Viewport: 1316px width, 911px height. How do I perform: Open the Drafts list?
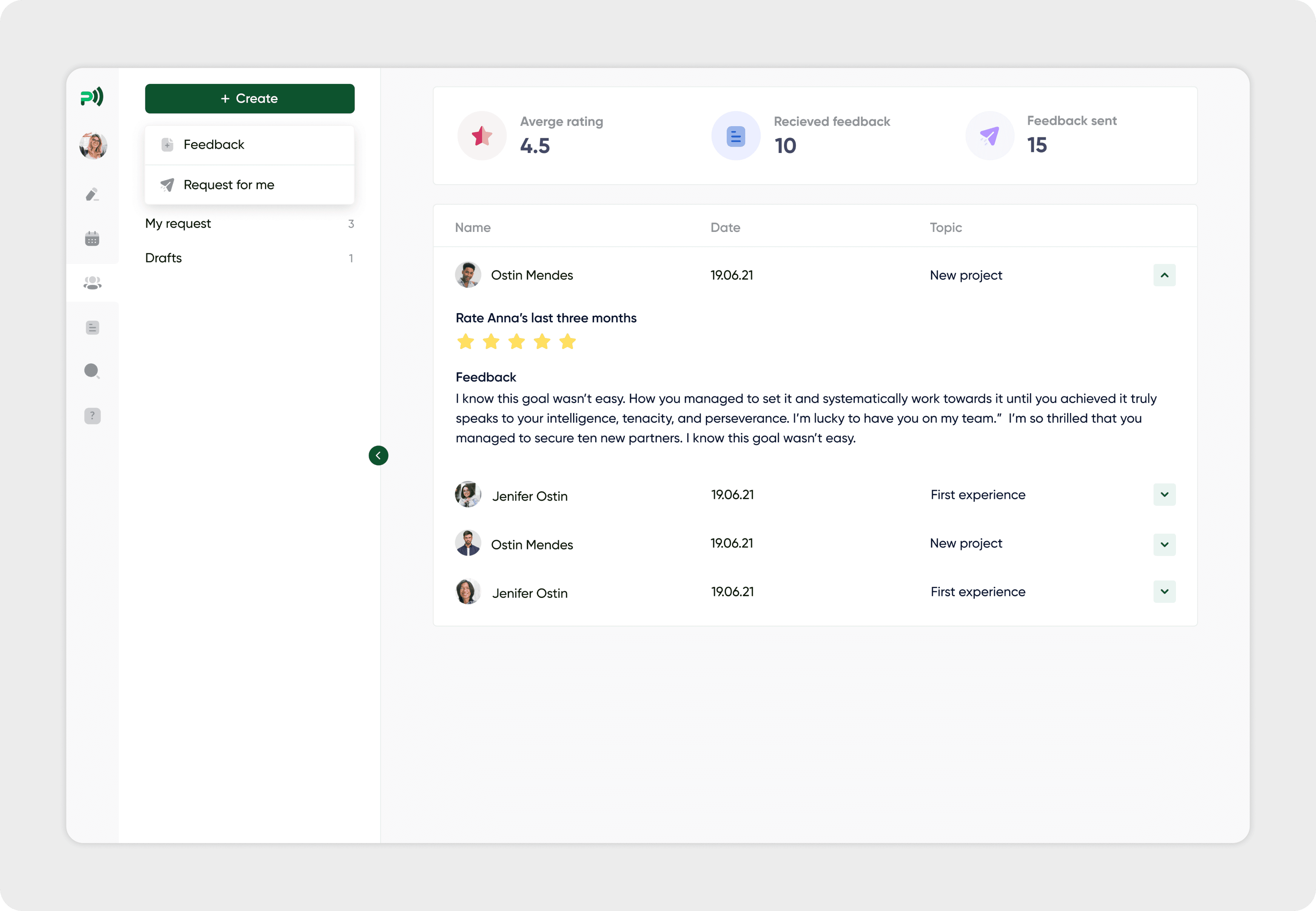pos(164,258)
